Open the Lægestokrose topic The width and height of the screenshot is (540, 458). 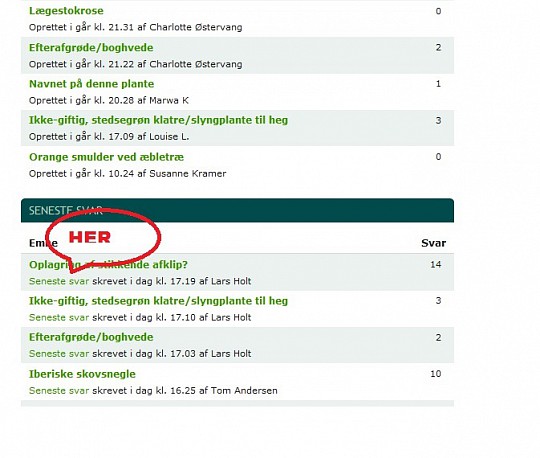click(66, 11)
